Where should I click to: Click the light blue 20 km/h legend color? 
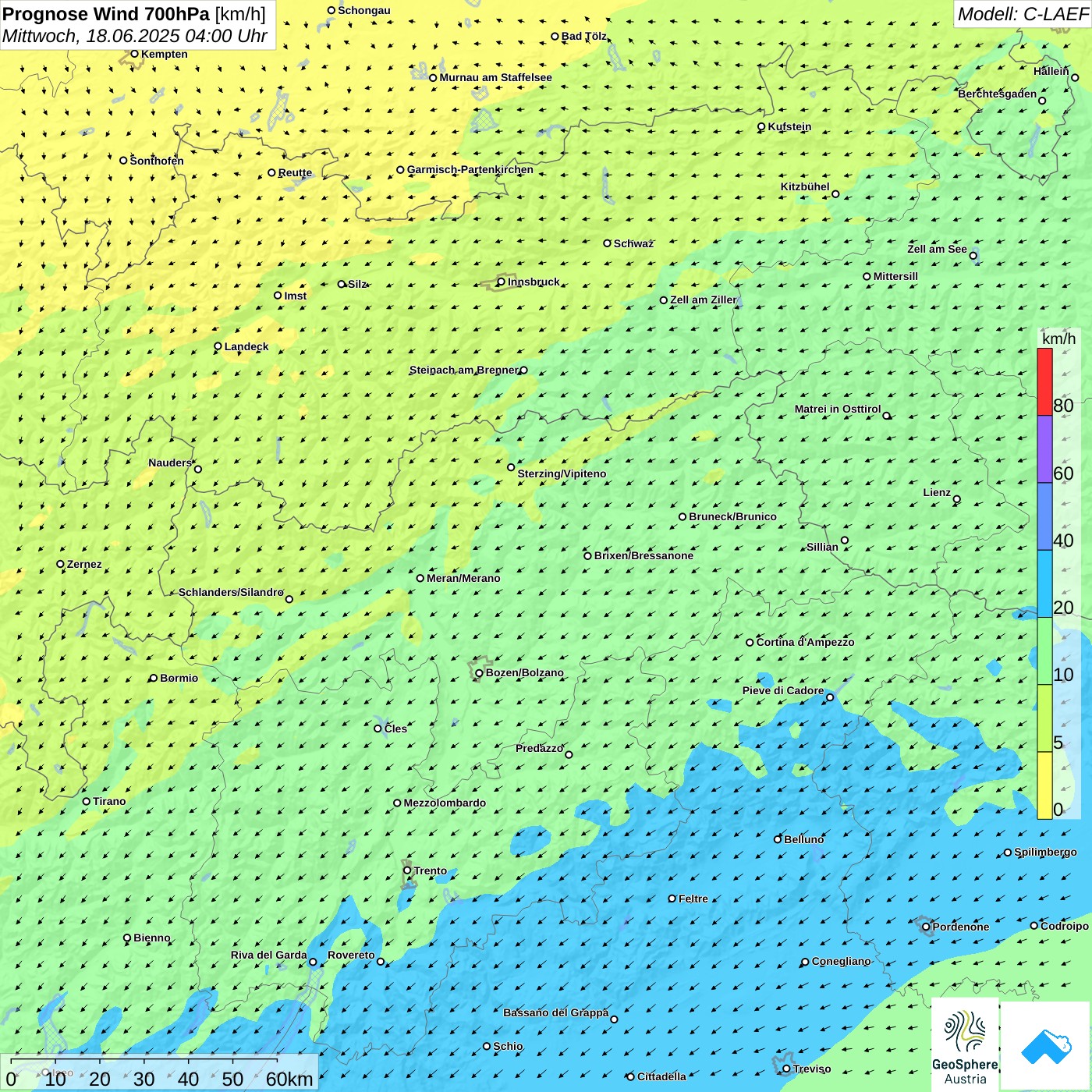[x=1044, y=584]
